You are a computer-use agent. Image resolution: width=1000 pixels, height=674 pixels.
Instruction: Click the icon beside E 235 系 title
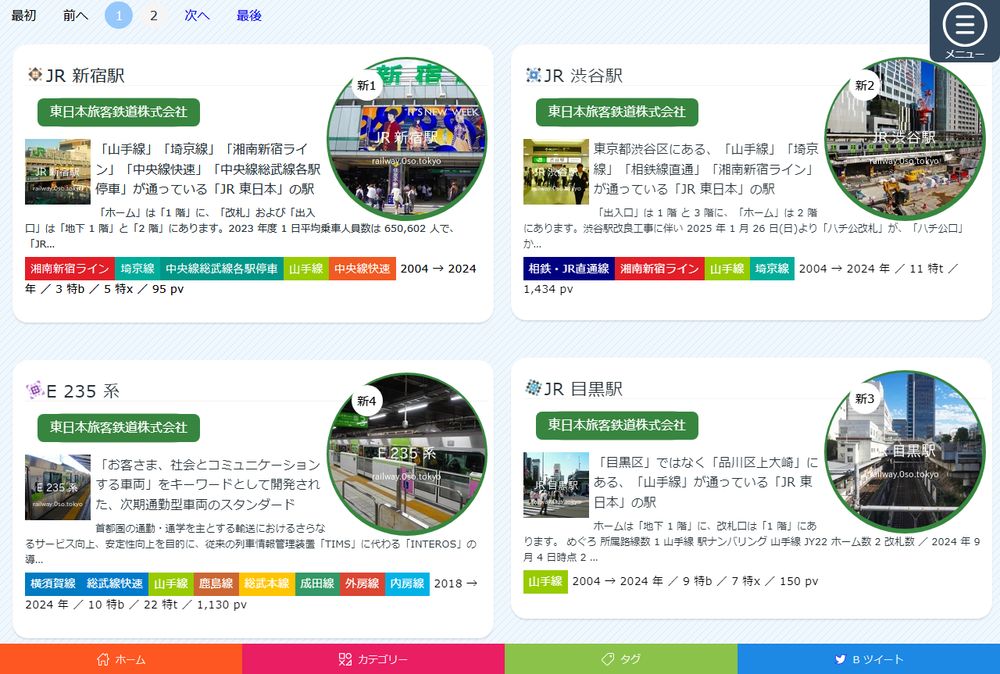coord(34,390)
